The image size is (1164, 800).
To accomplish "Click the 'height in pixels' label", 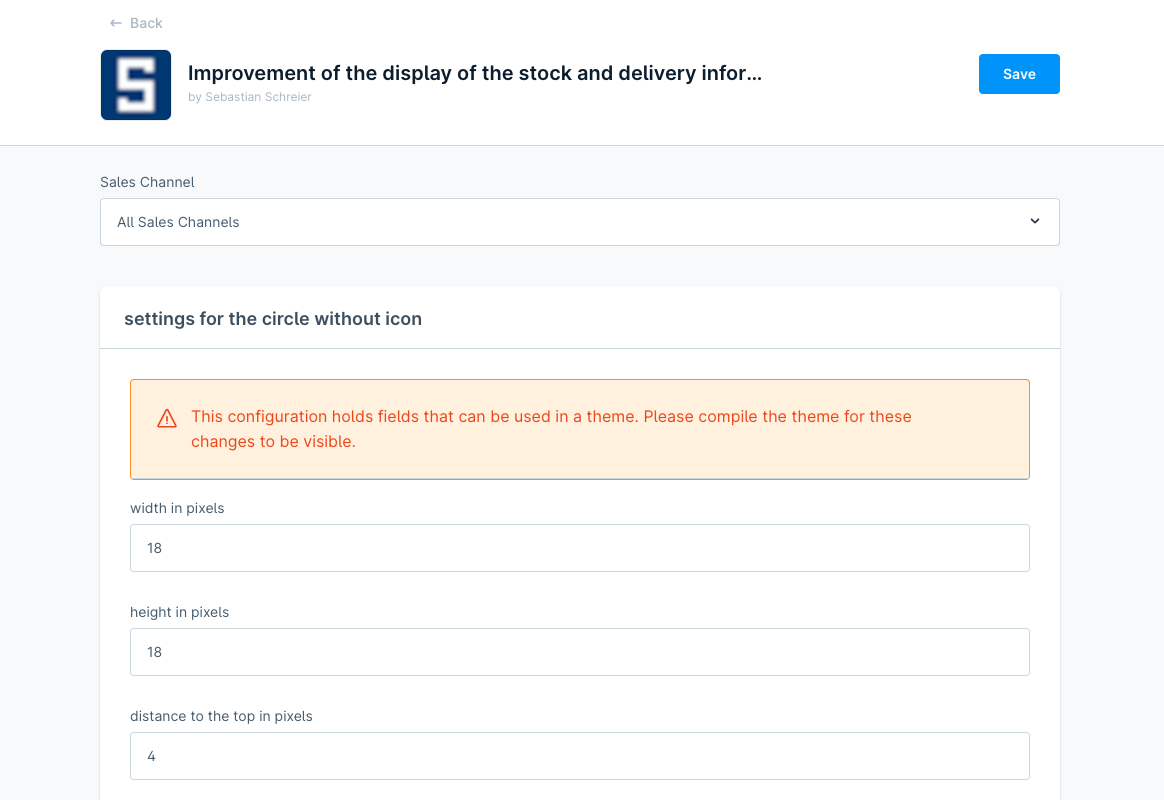I will tap(179, 612).
